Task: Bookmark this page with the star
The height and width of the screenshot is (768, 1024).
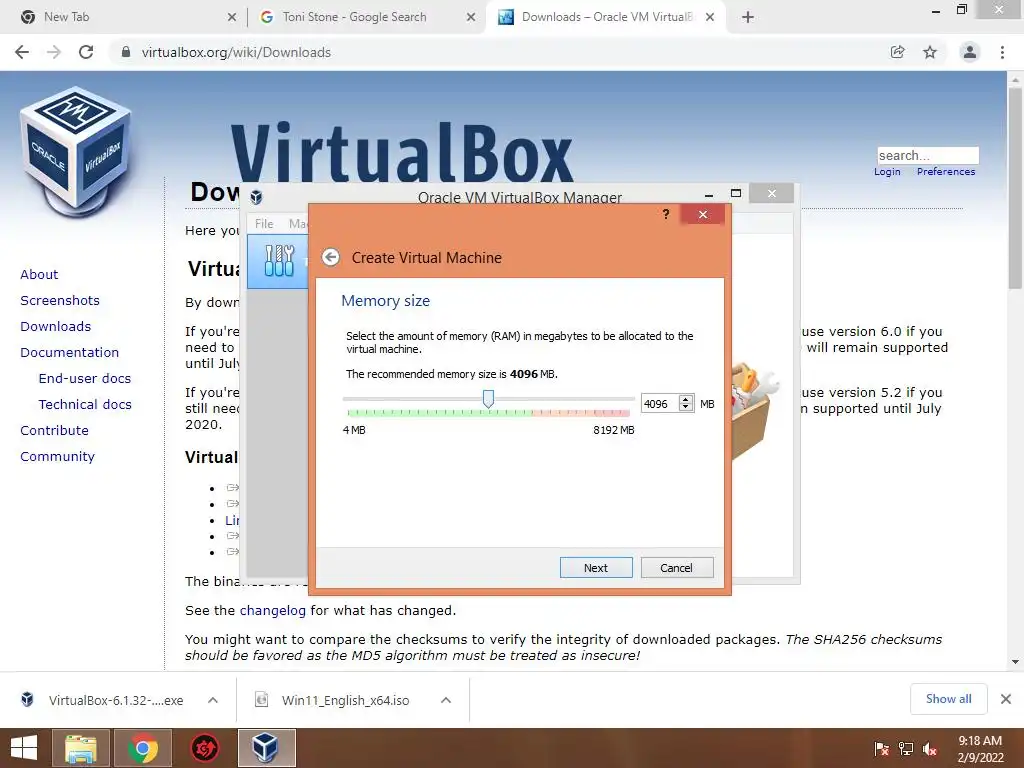Action: tap(930, 52)
